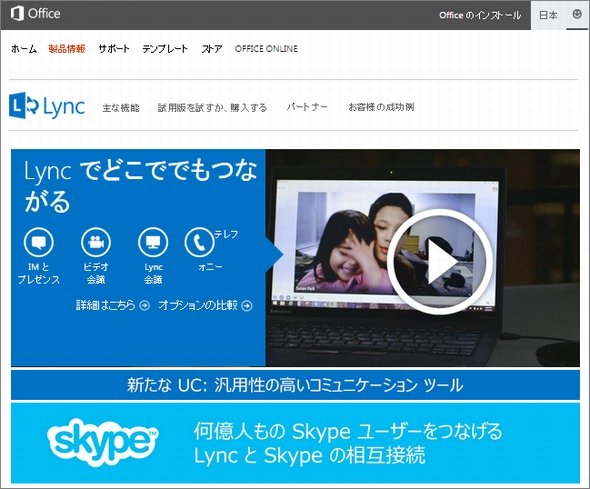Screen dimensions: 590x489
Task: Select the Lync meeting monitor icon
Action: [153, 242]
